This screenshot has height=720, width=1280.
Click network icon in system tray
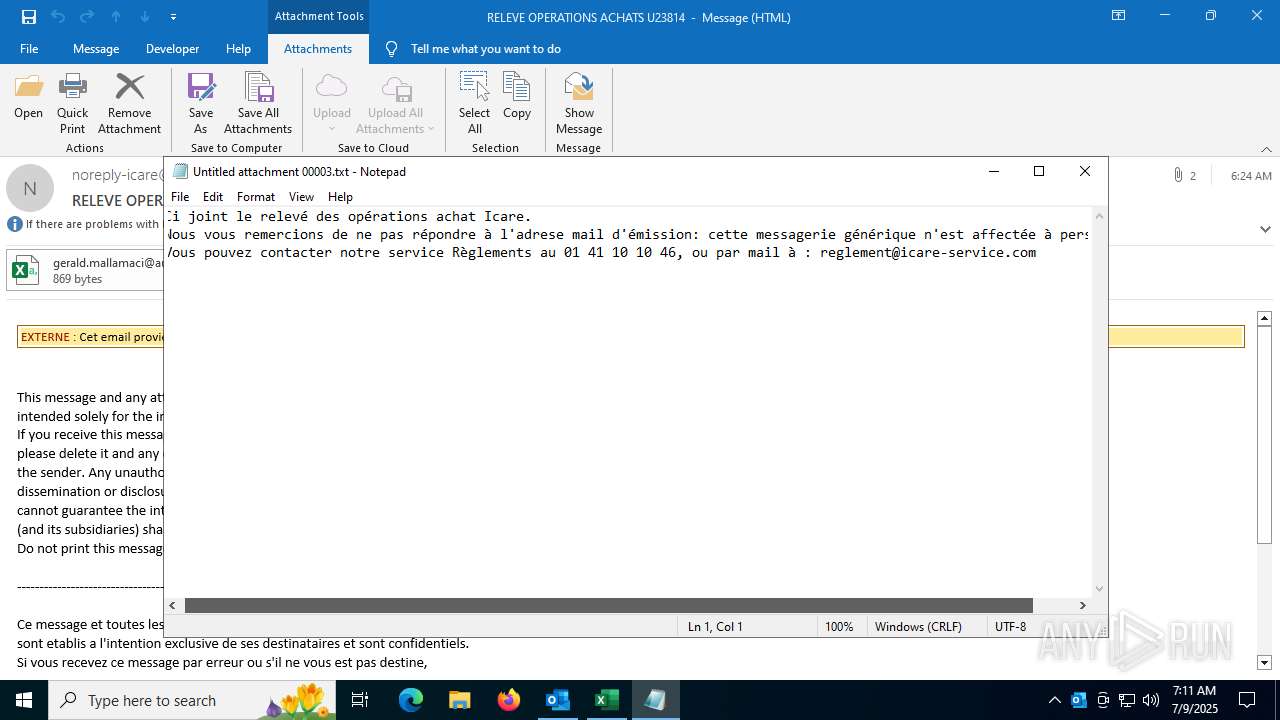[x=1127, y=700]
